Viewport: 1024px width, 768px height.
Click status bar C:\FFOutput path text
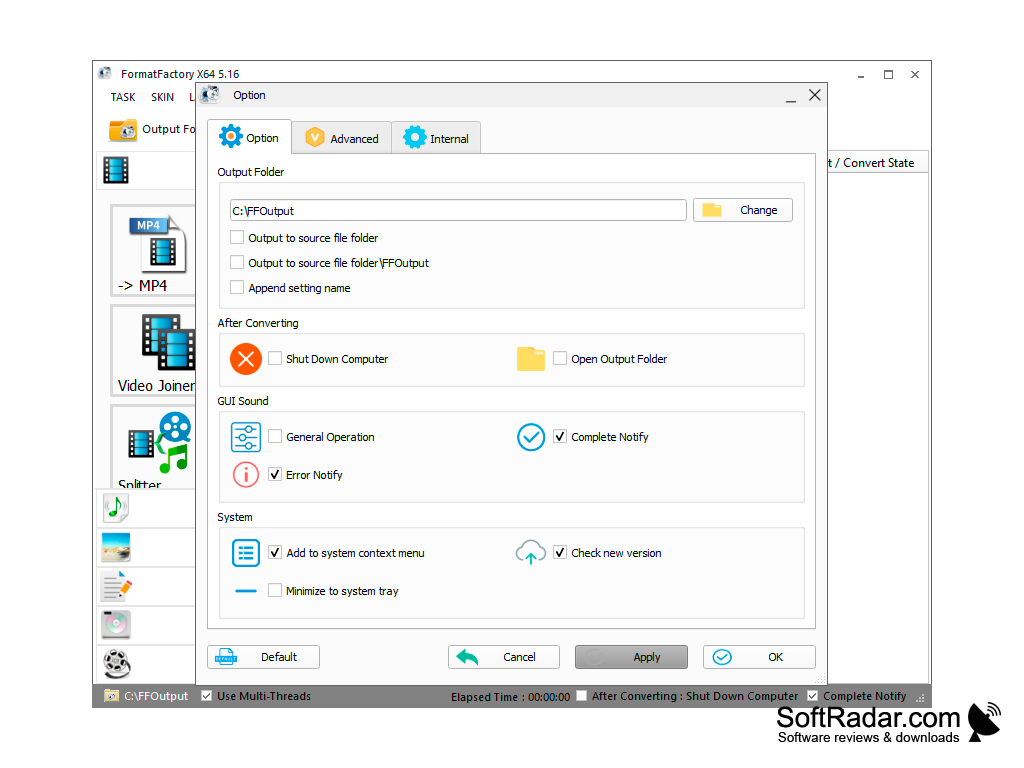[x=156, y=696]
